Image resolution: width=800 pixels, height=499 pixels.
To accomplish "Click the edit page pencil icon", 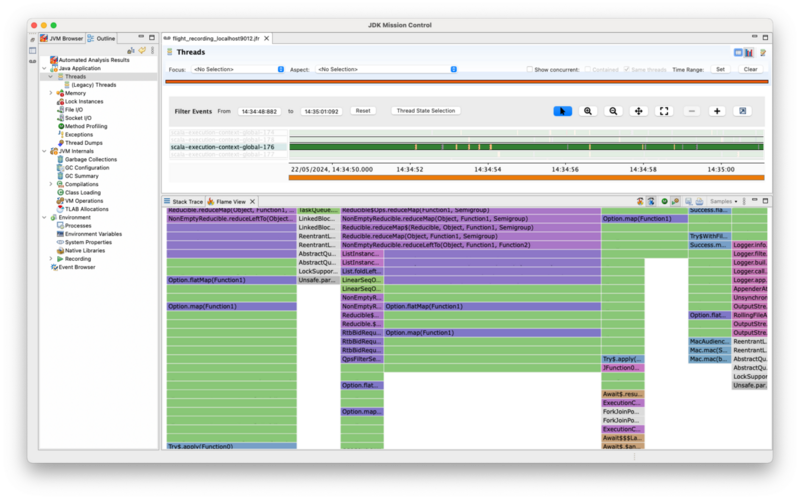I will (763, 53).
